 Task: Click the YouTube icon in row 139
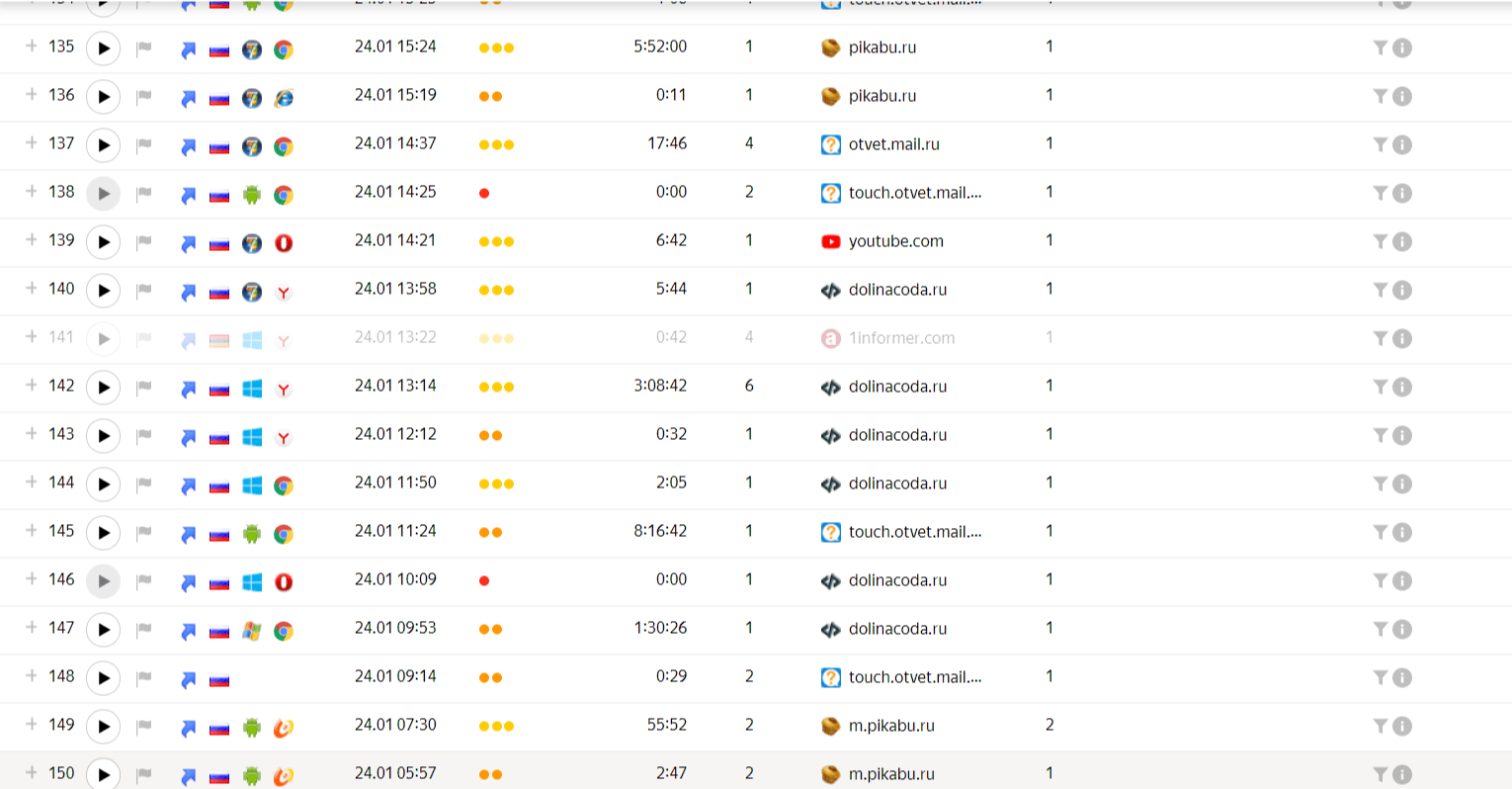tap(831, 242)
